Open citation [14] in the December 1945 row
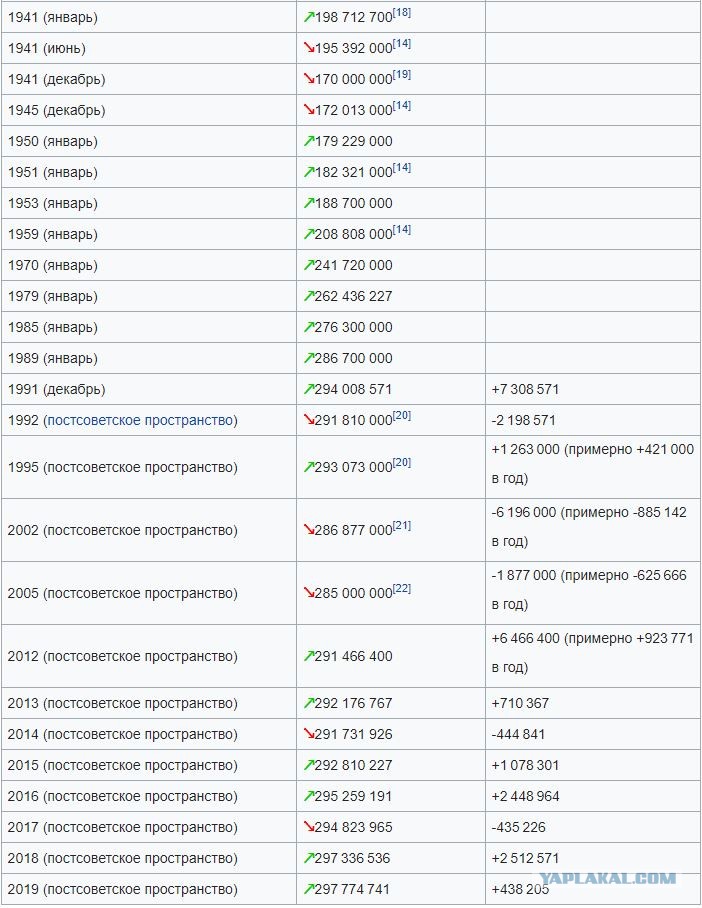 coord(402,105)
